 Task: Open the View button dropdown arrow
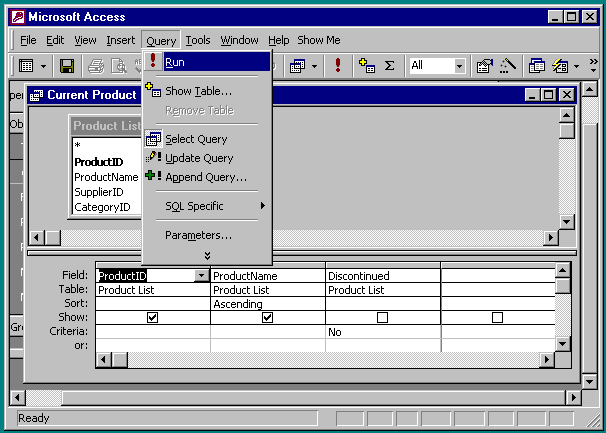pos(43,66)
